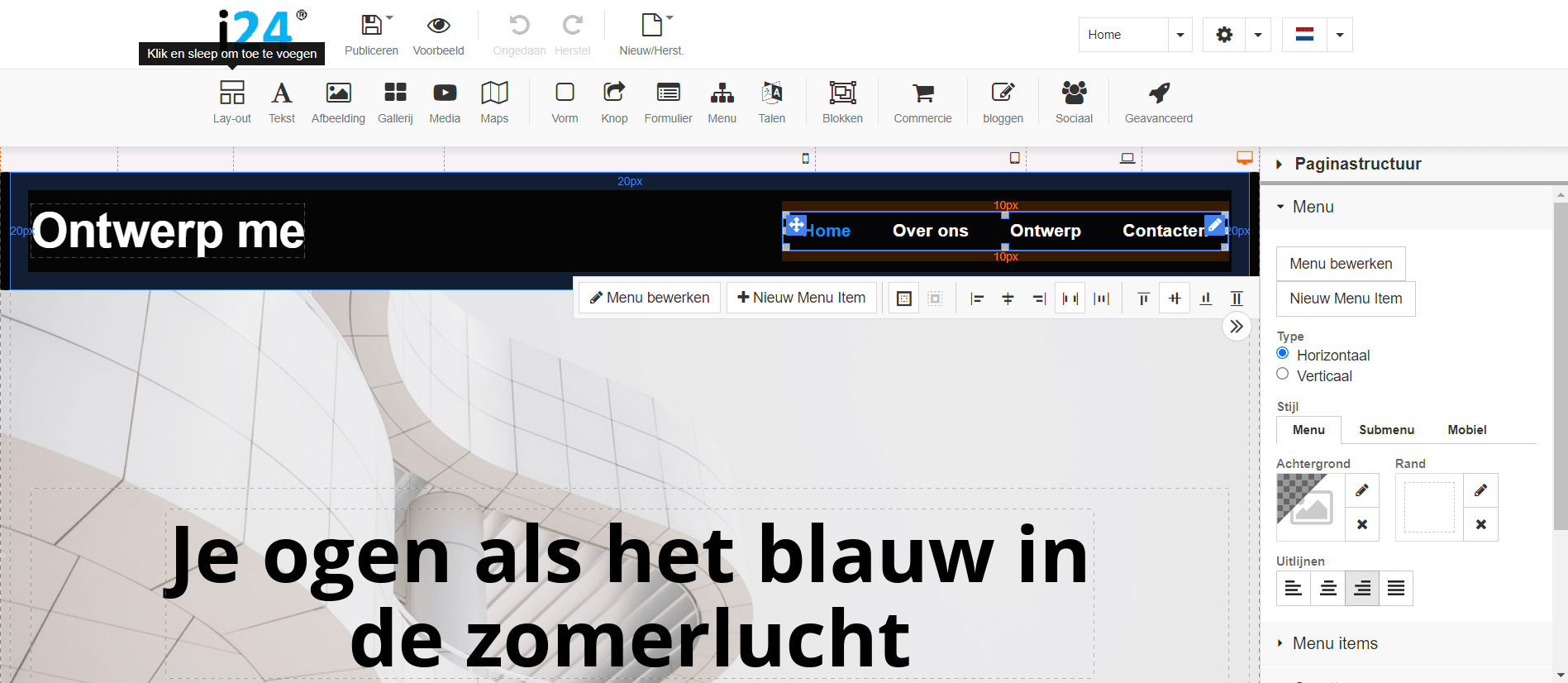Click Menu bewerken button in side panel
The width and height of the screenshot is (1568, 683).
(x=1341, y=264)
